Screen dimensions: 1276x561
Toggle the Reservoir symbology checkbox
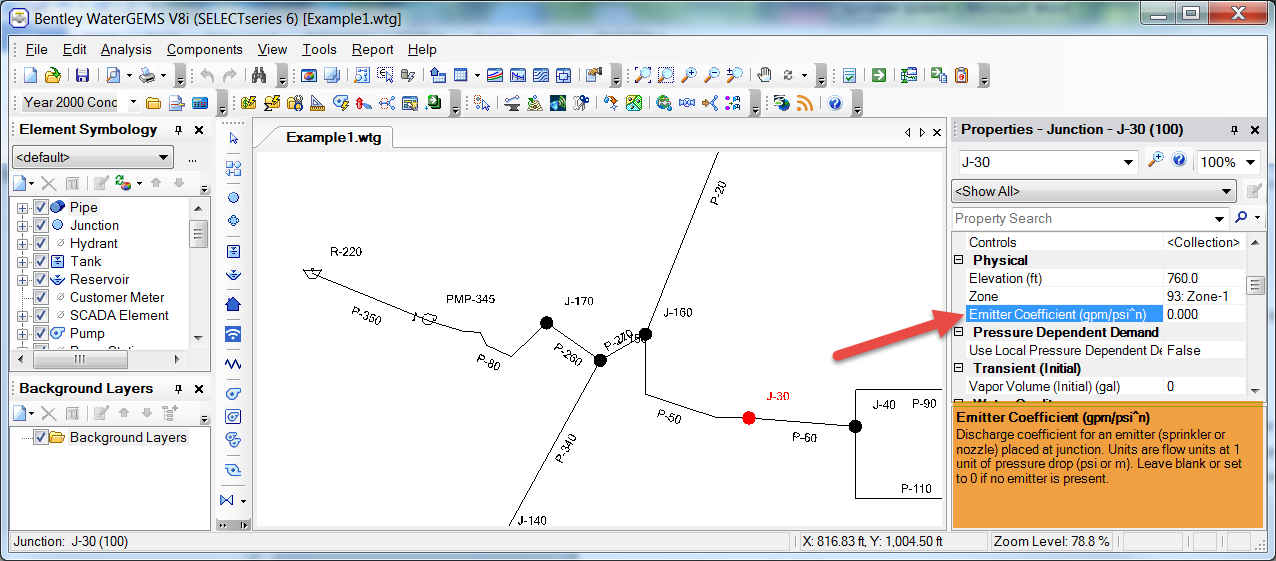click(41, 279)
